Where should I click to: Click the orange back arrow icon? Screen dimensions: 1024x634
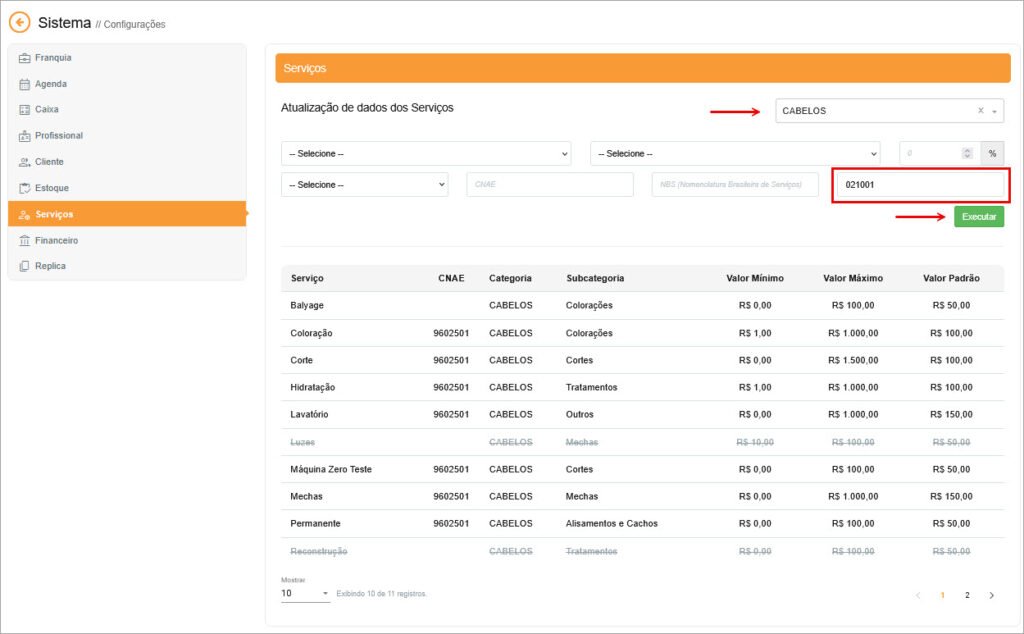(19, 22)
